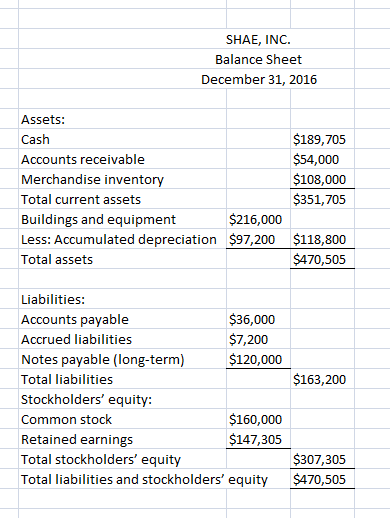390x518 pixels.
Task: Select the $470,505 total assets value
Action: pos(319,259)
